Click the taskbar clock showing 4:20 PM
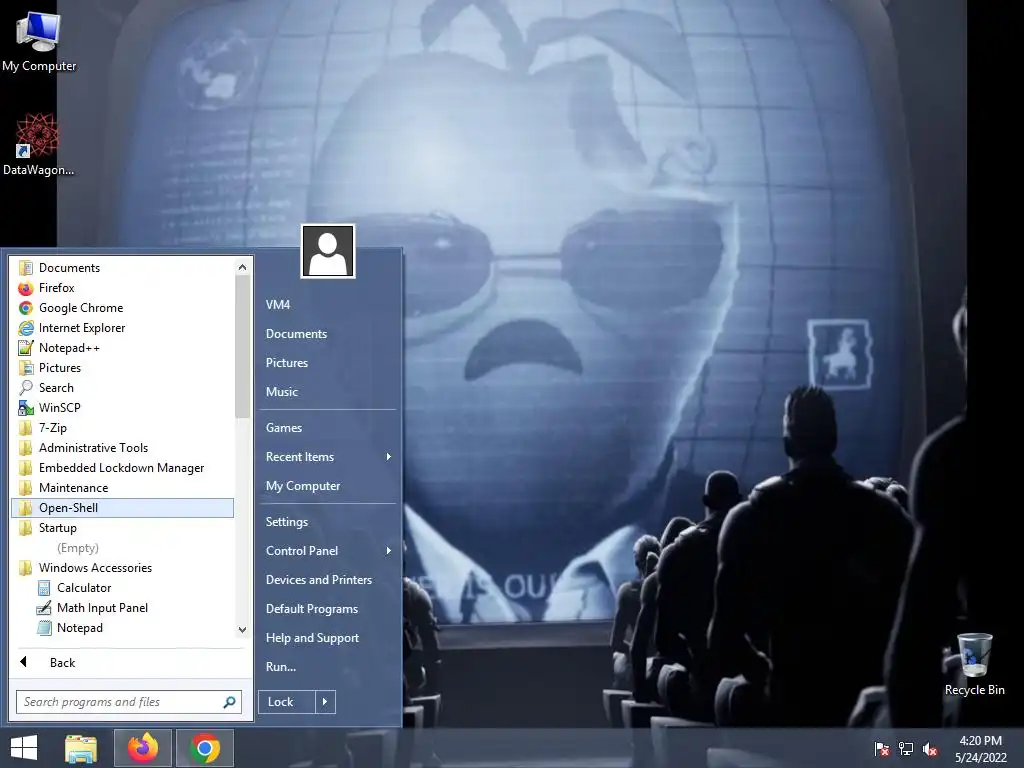The image size is (1024, 768). coord(980,749)
